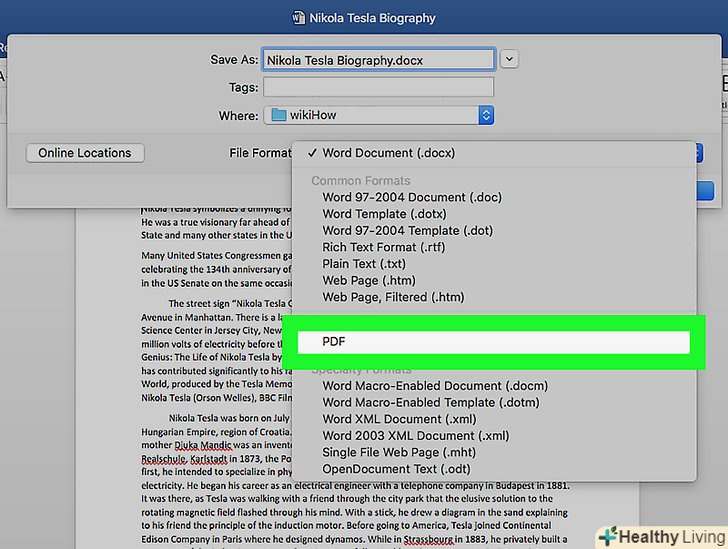728x549 pixels.
Task: Click the Online Locations button
Action: point(85,153)
